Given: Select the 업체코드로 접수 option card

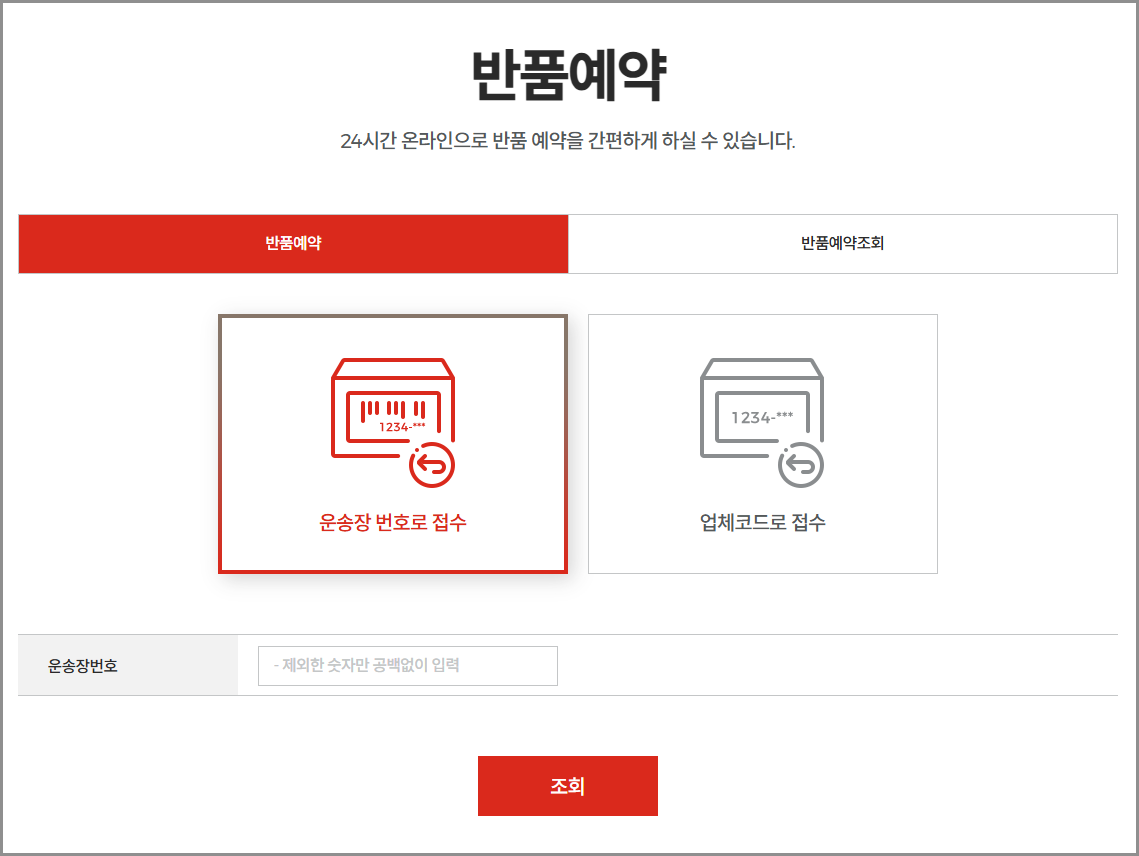Looking at the screenshot, I should [762, 443].
